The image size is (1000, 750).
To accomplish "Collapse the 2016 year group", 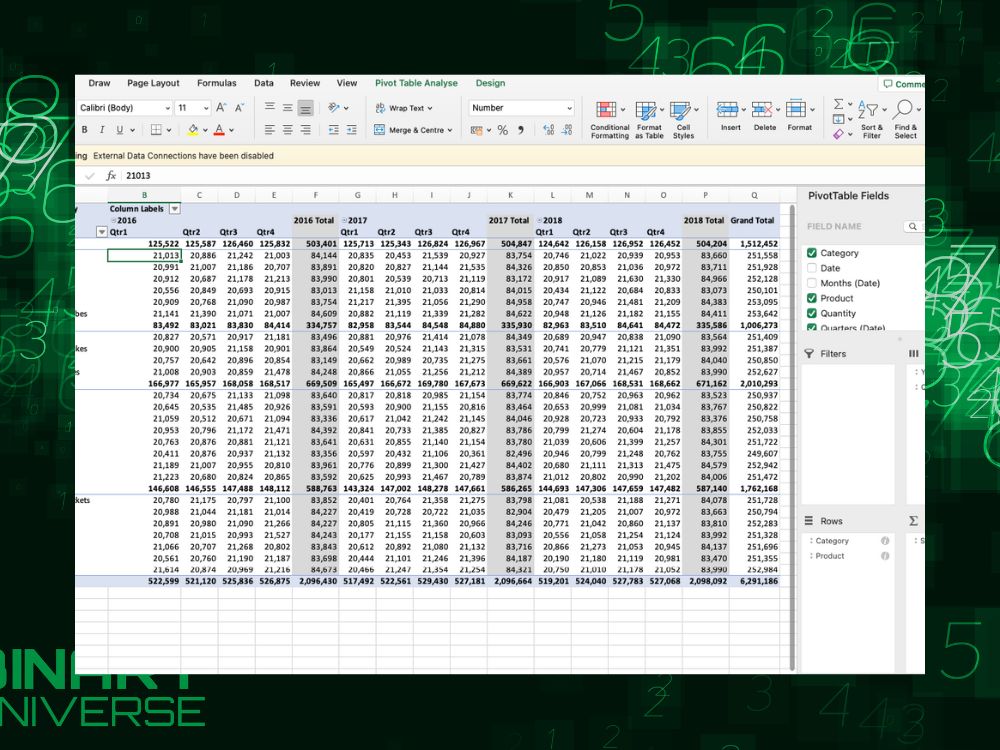I will (114, 221).
